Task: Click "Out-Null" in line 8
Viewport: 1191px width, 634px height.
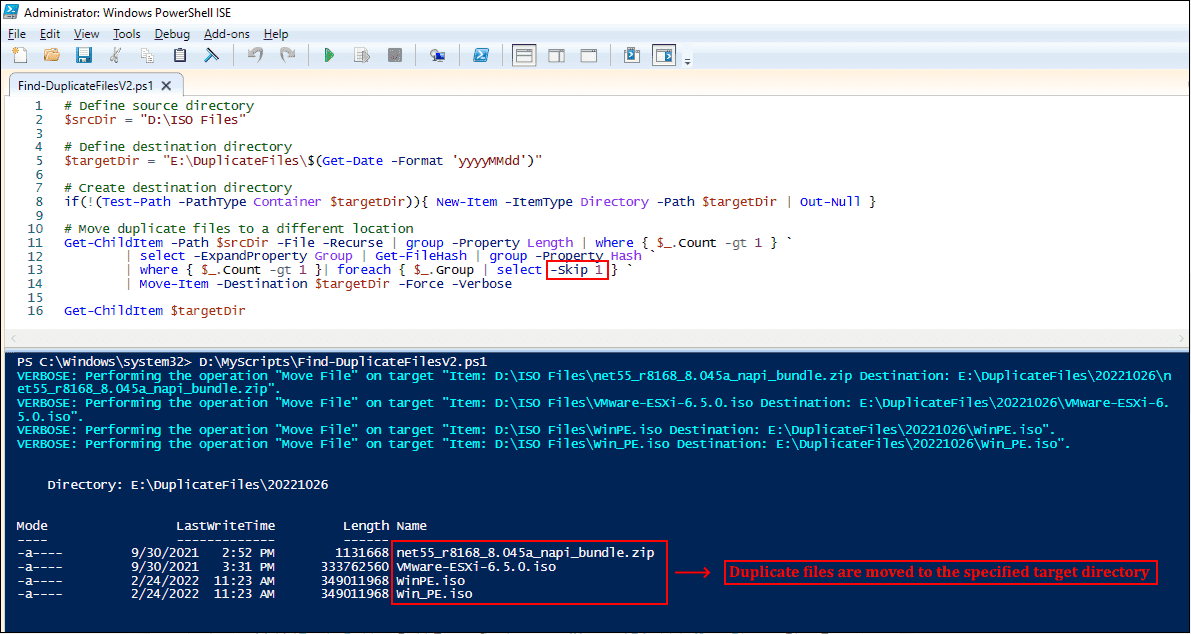Action: point(830,202)
